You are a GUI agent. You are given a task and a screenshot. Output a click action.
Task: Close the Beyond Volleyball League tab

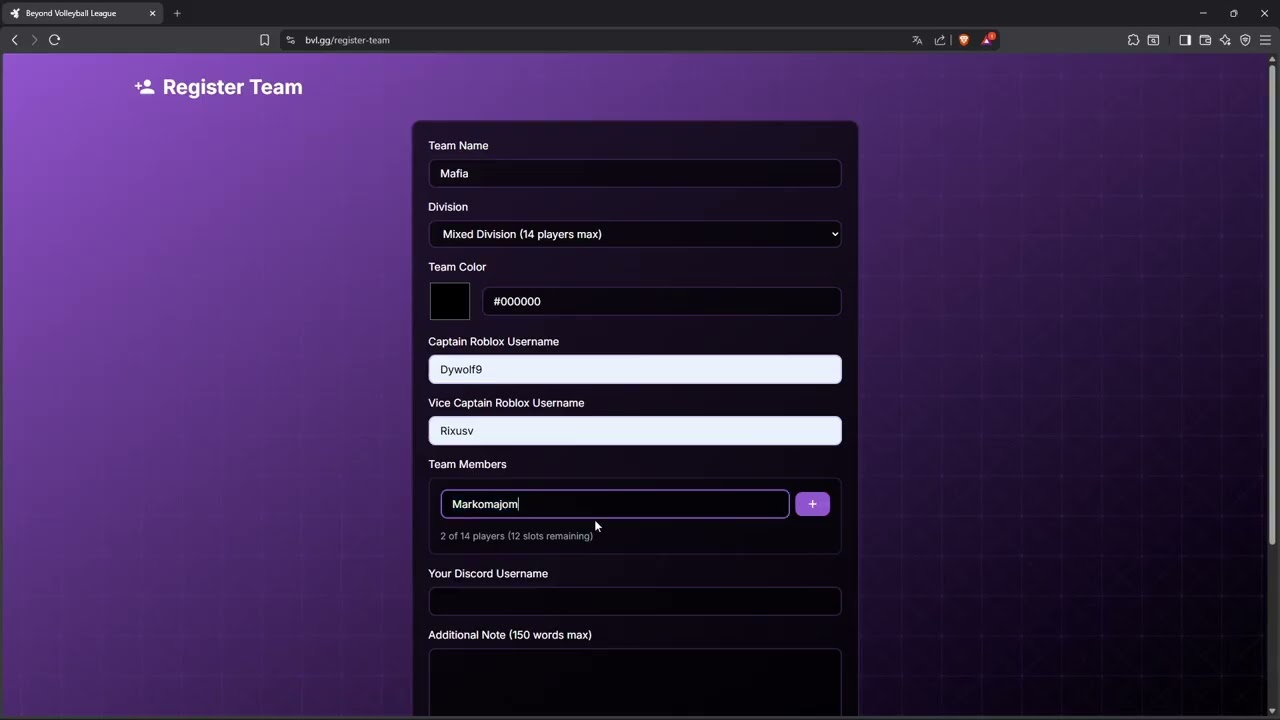[153, 13]
